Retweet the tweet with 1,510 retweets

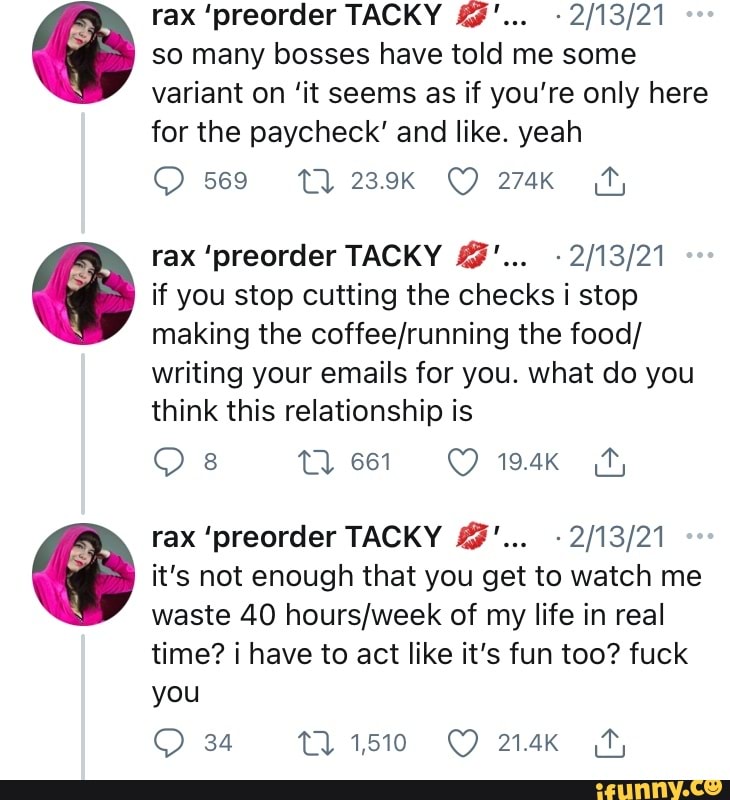(x=310, y=742)
